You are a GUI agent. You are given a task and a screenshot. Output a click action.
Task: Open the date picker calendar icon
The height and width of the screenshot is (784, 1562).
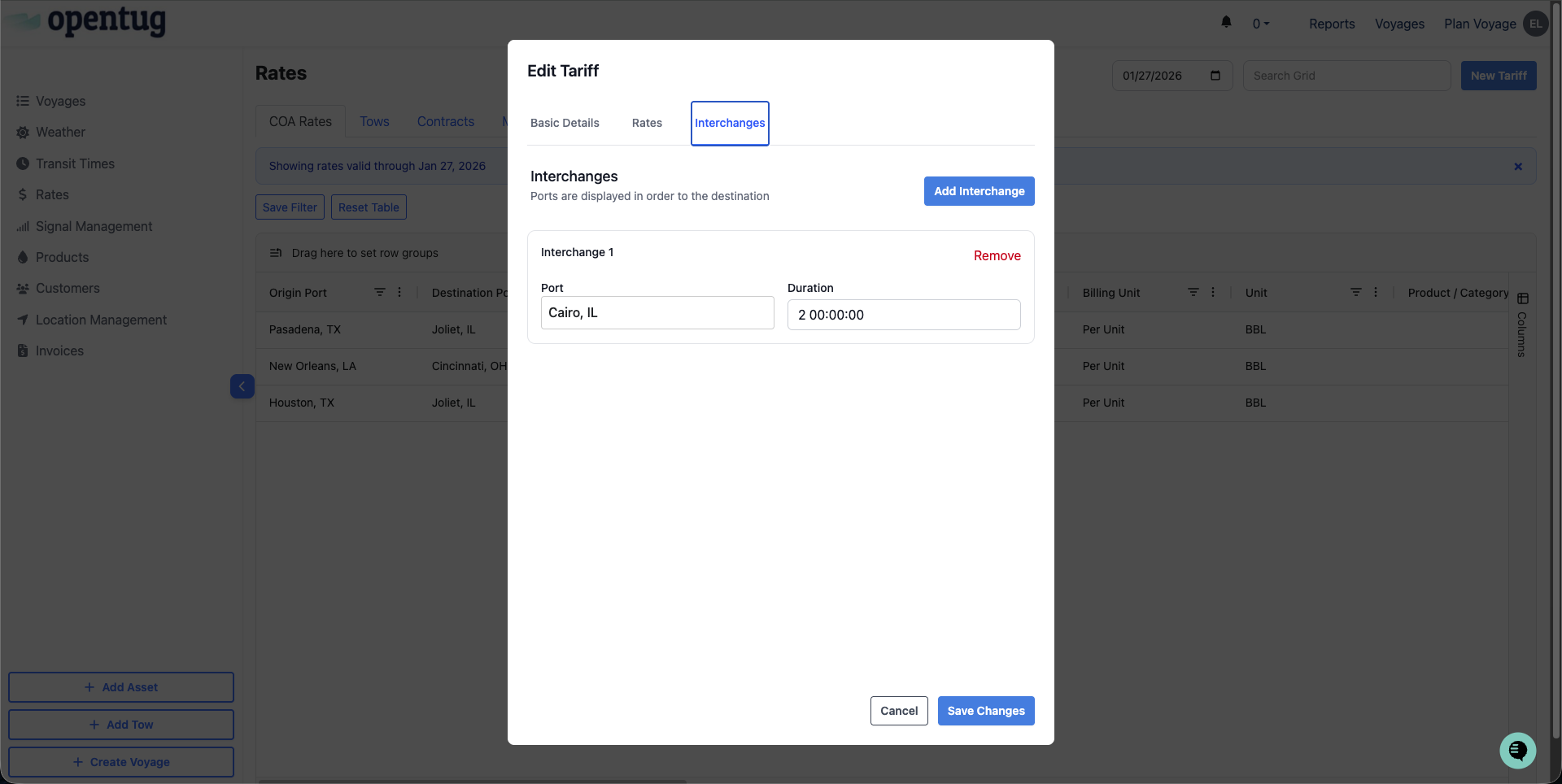1215,76
